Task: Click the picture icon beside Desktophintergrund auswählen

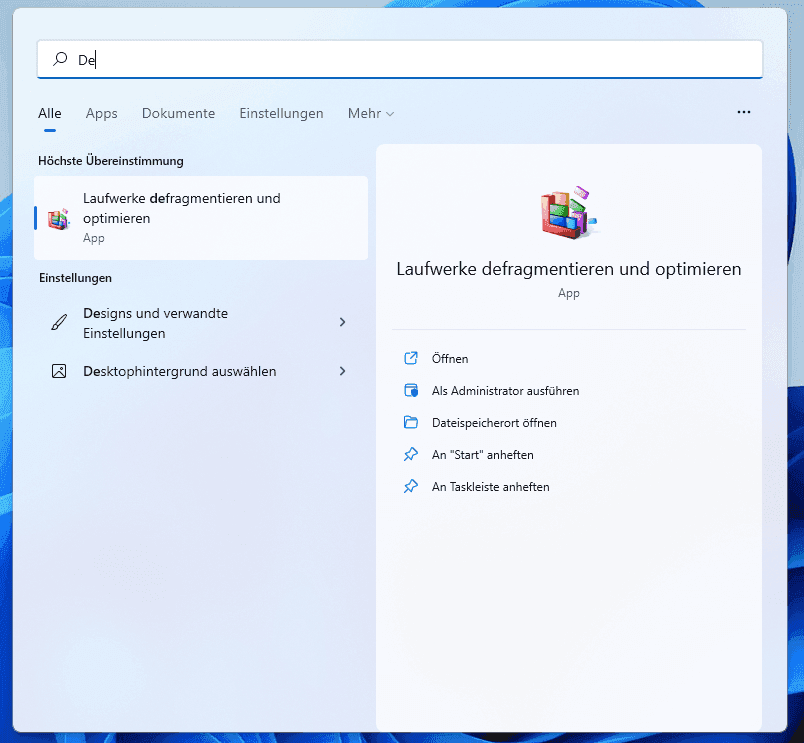Action: point(59,371)
